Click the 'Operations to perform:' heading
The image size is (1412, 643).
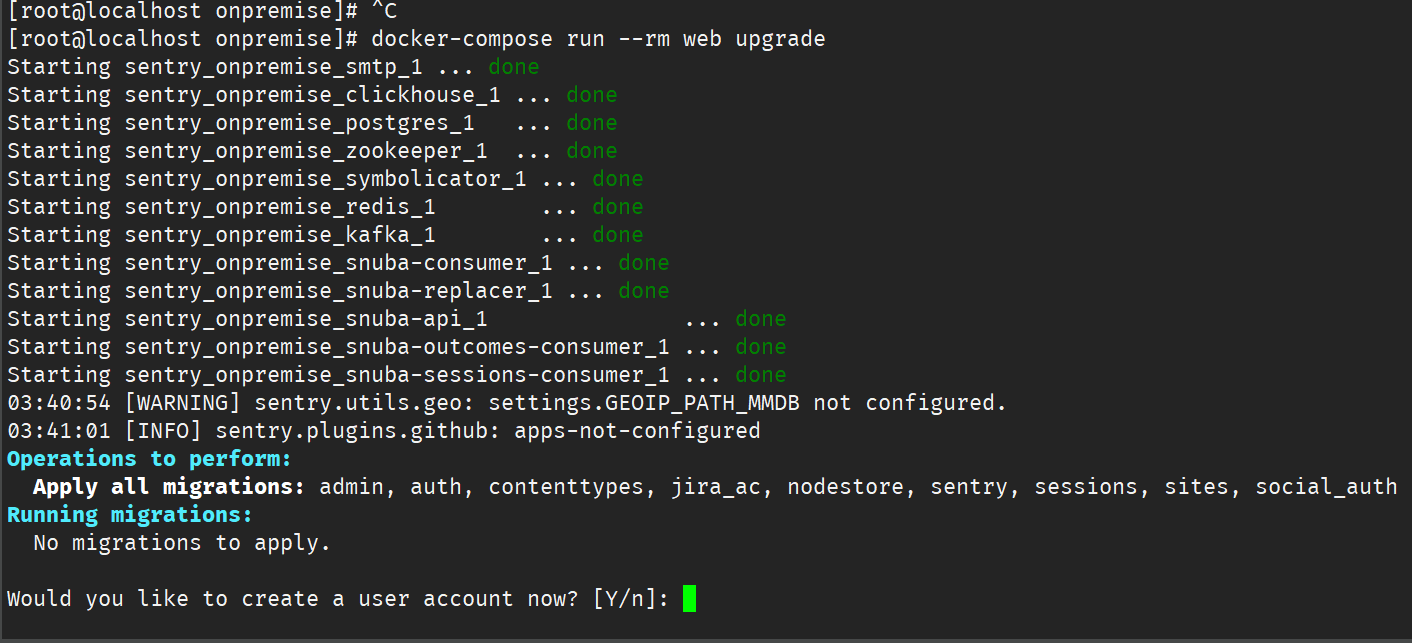tap(149, 459)
